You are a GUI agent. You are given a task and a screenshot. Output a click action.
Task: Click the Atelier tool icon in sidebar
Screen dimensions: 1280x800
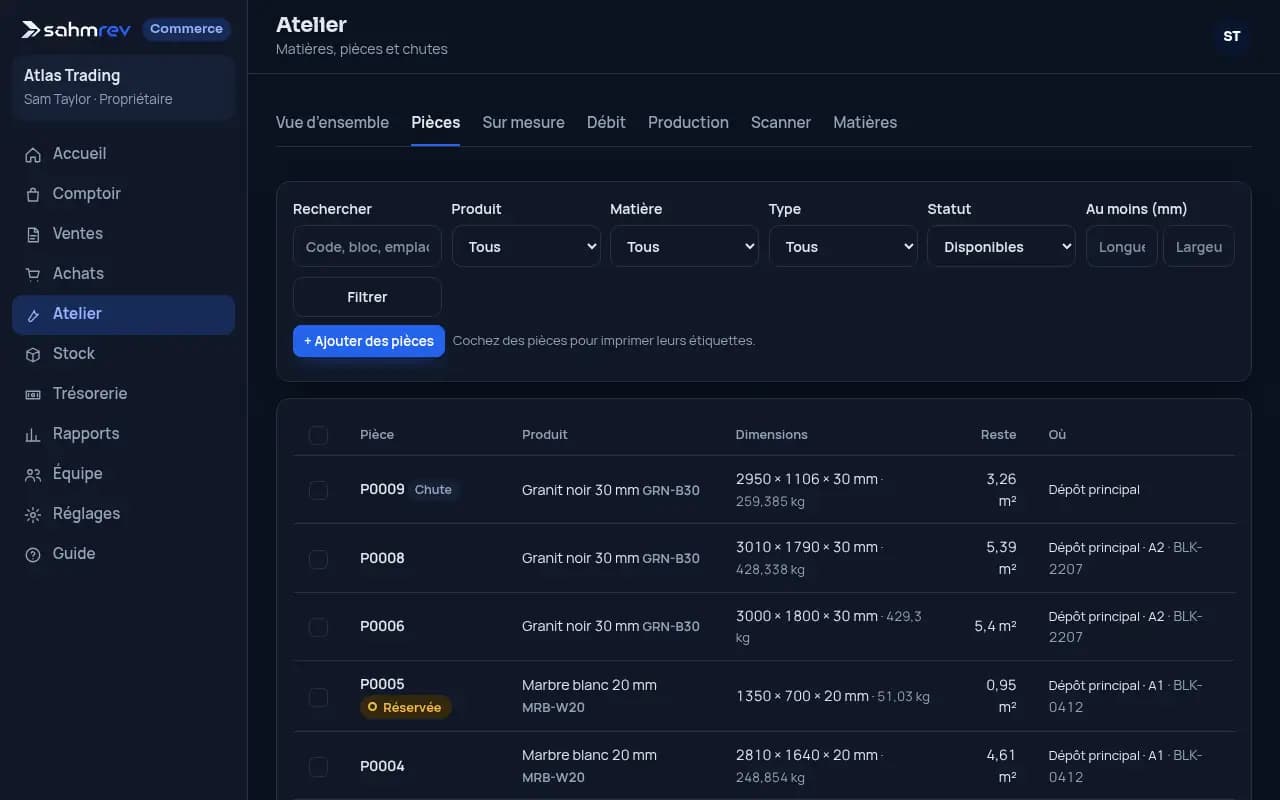[x=33, y=314]
